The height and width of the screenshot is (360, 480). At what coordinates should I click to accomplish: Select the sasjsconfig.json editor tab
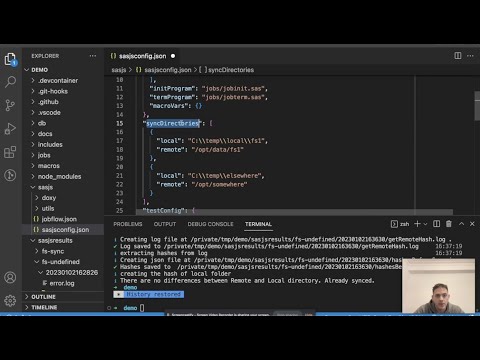[x=143, y=56]
